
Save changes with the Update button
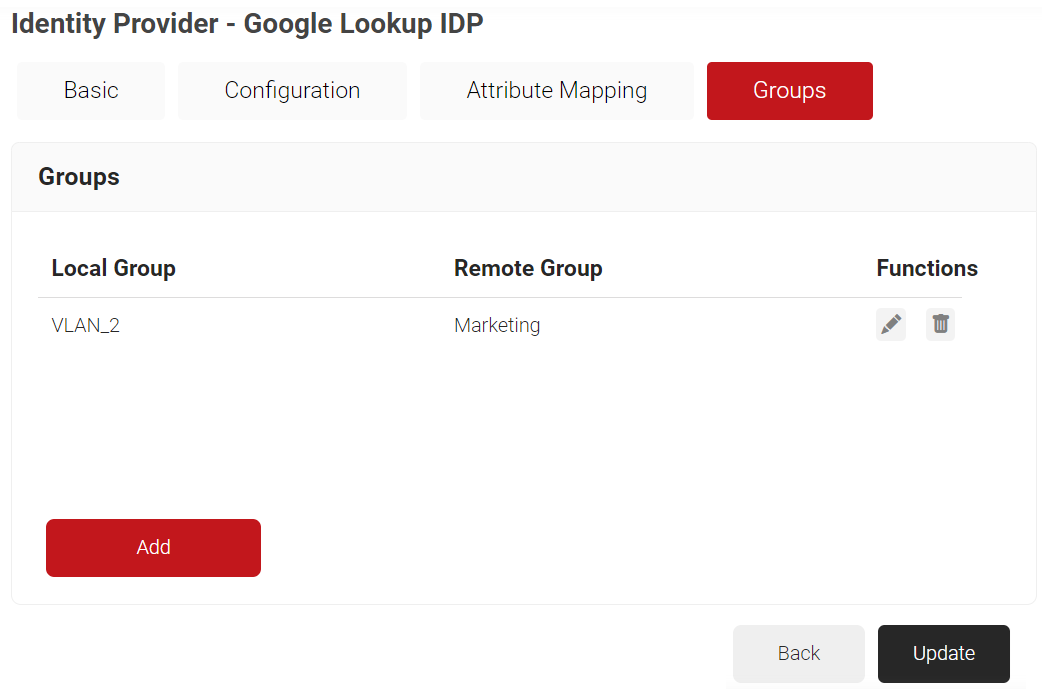943,653
